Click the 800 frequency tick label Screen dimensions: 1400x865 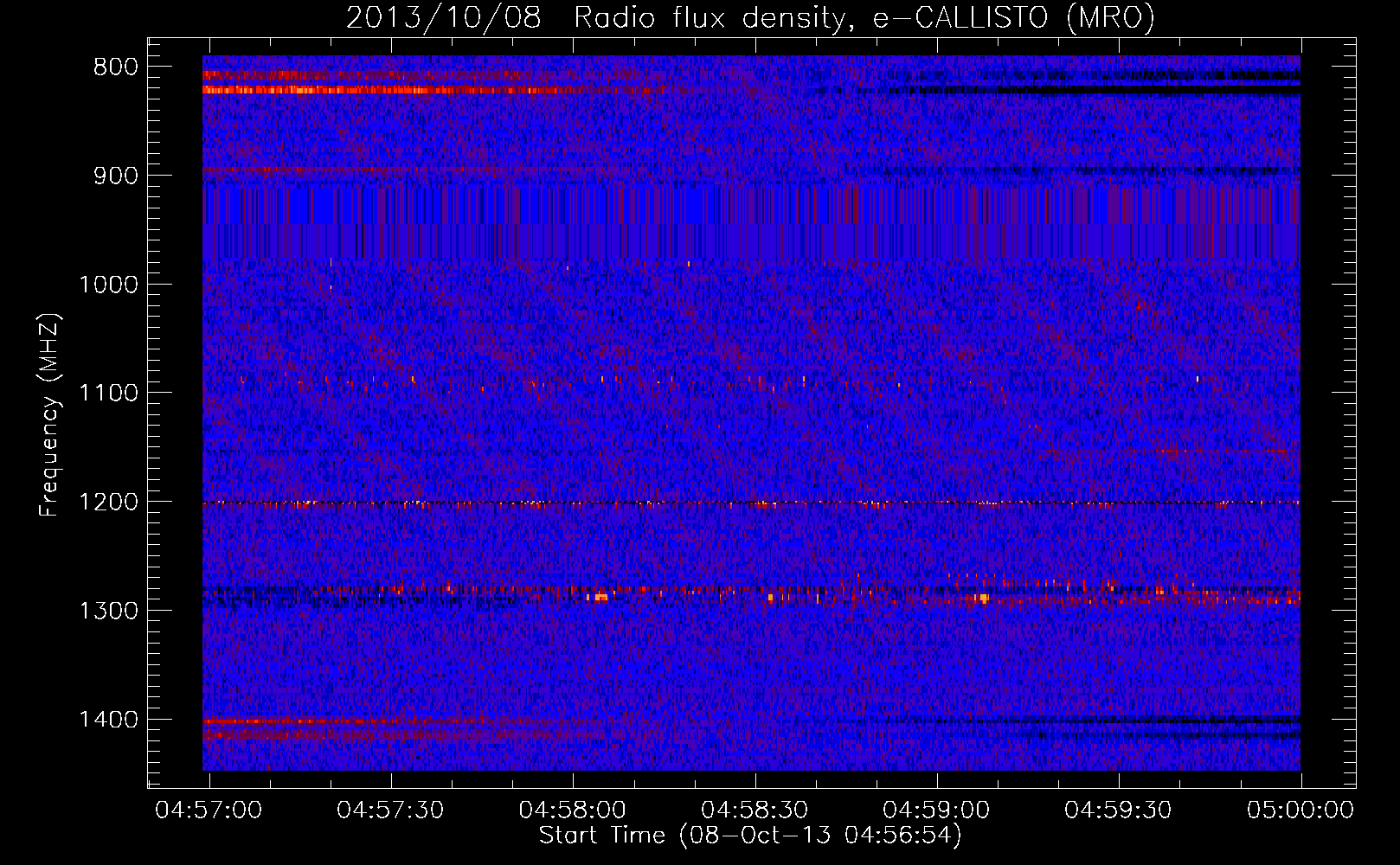116,67
